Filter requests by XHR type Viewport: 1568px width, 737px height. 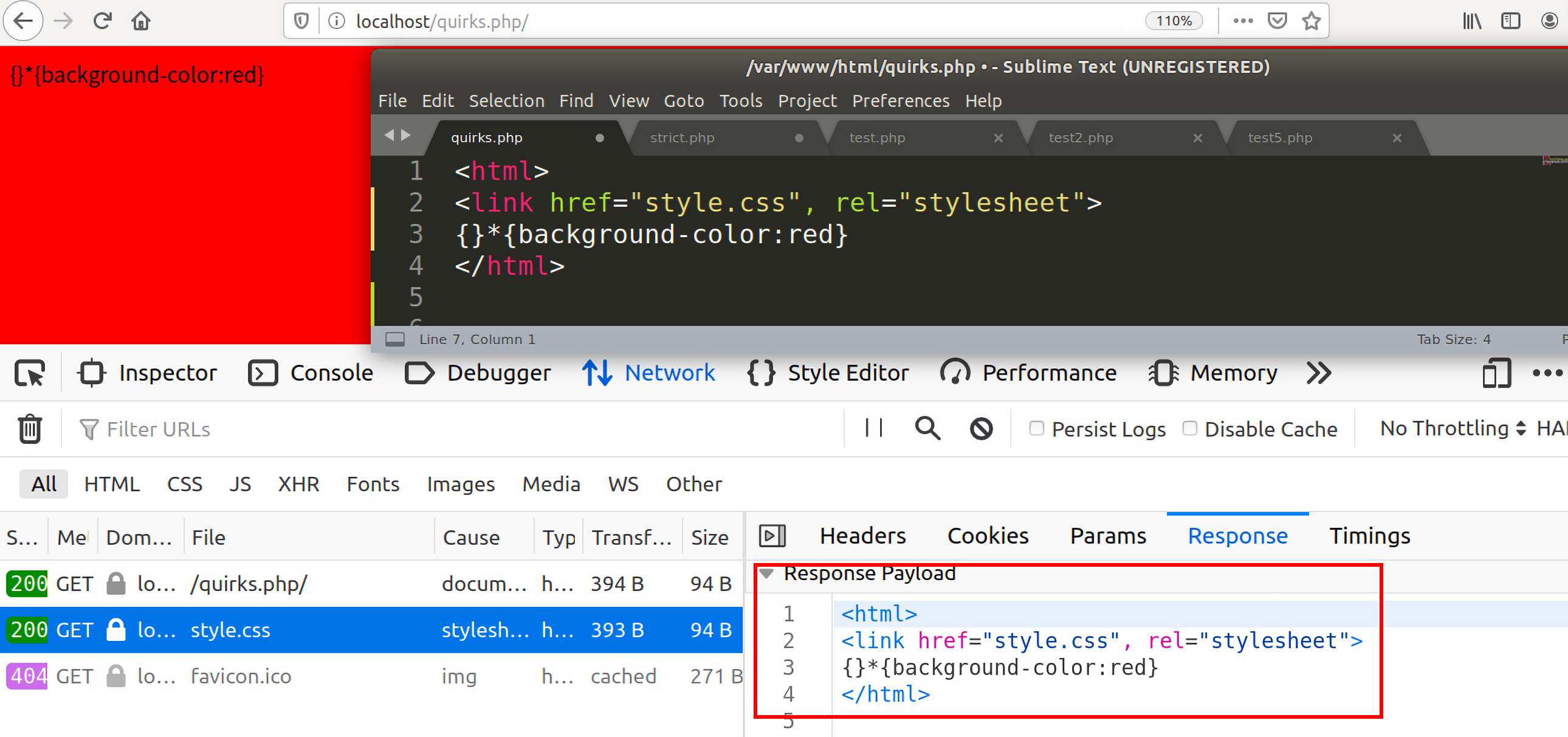pyautogui.click(x=298, y=484)
